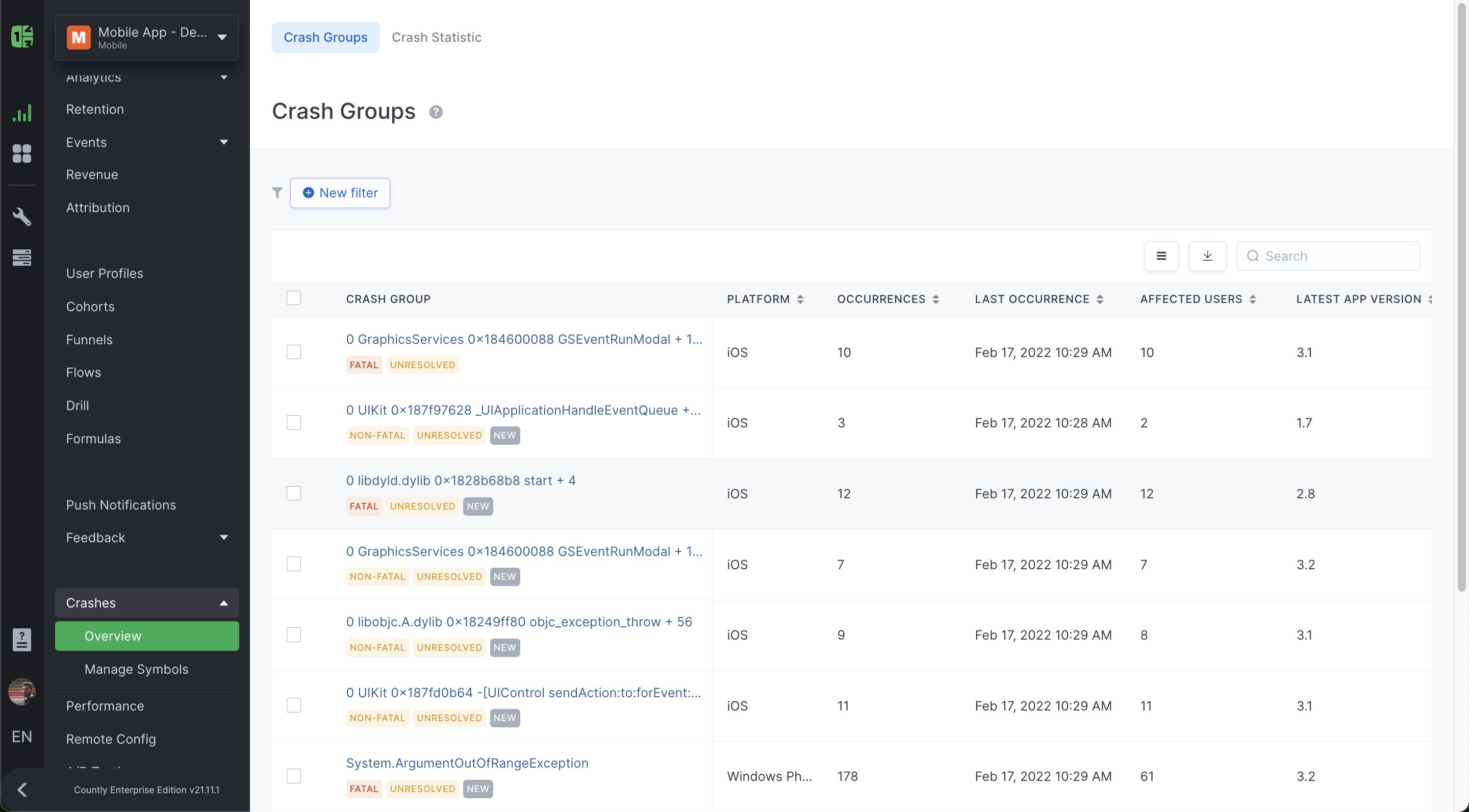1469x812 pixels.
Task: Open the dashboards grid icon
Action: [21, 154]
